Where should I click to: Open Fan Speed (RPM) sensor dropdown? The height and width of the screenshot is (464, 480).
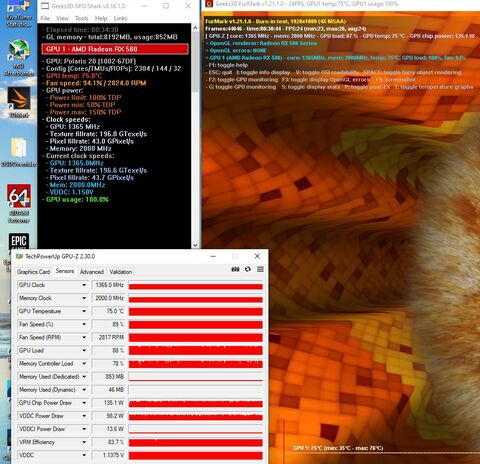84,337
